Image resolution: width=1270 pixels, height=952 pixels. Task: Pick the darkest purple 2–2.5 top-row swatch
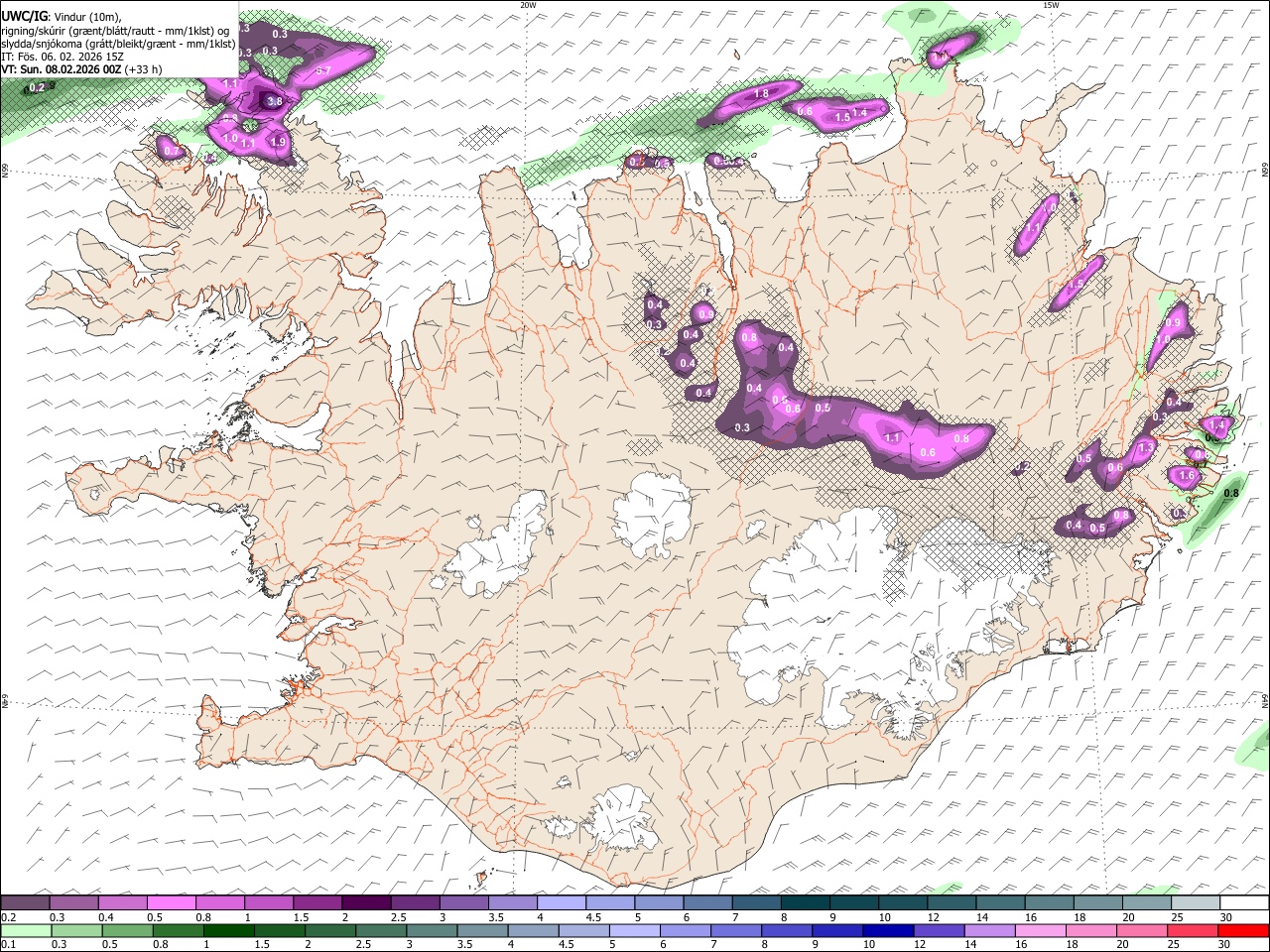(366, 902)
